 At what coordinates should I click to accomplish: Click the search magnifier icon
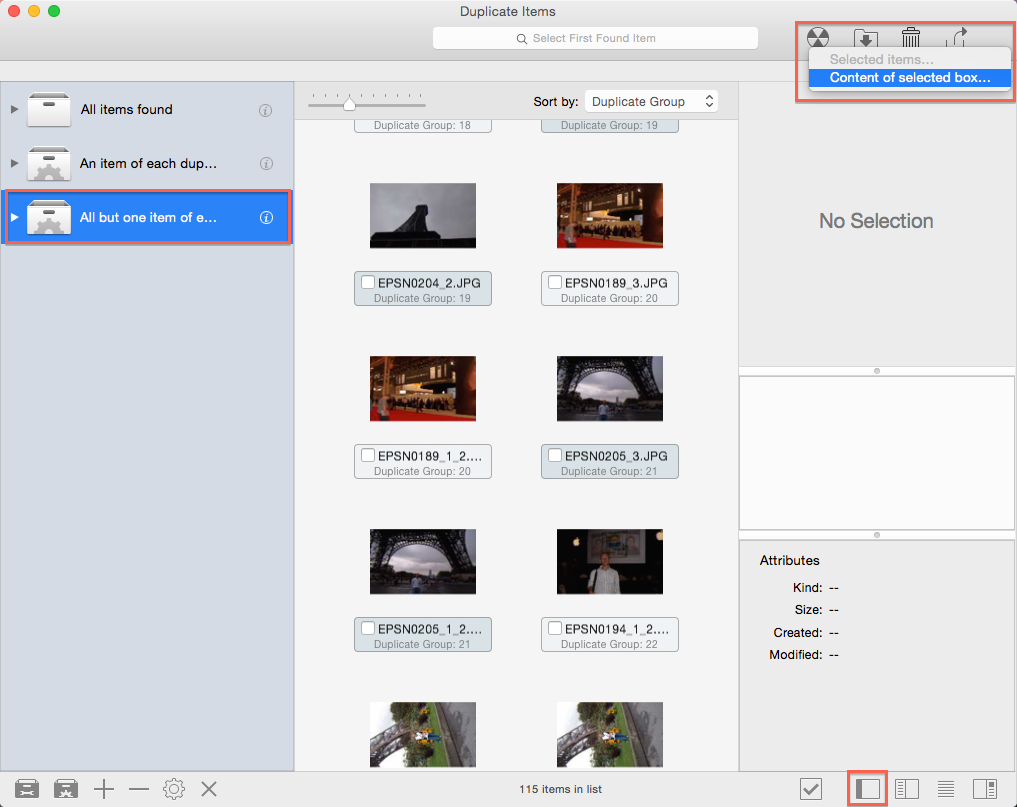click(x=521, y=39)
